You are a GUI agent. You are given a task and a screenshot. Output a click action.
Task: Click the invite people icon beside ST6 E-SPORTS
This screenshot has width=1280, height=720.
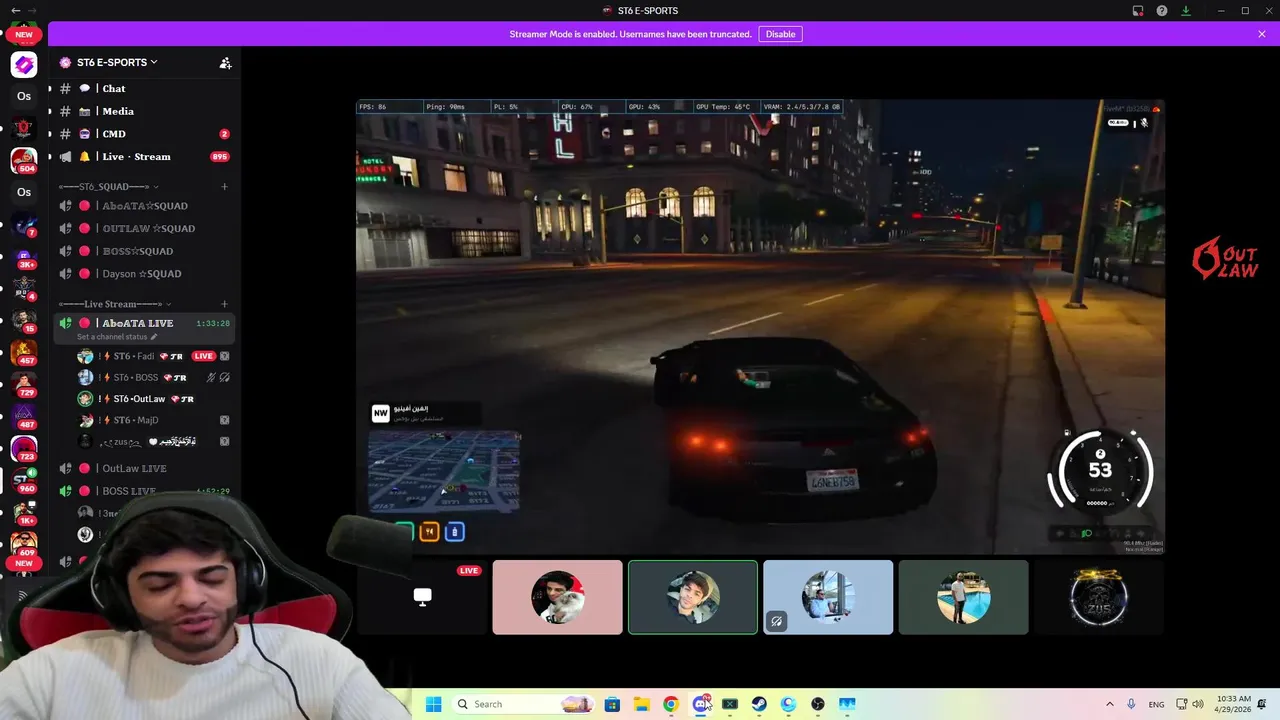pyautogui.click(x=225, y=62)
